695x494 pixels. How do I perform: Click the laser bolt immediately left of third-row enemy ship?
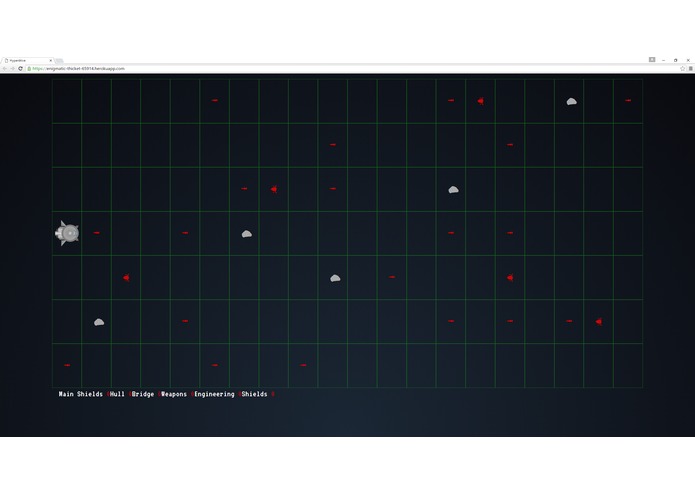coord(244,188)
